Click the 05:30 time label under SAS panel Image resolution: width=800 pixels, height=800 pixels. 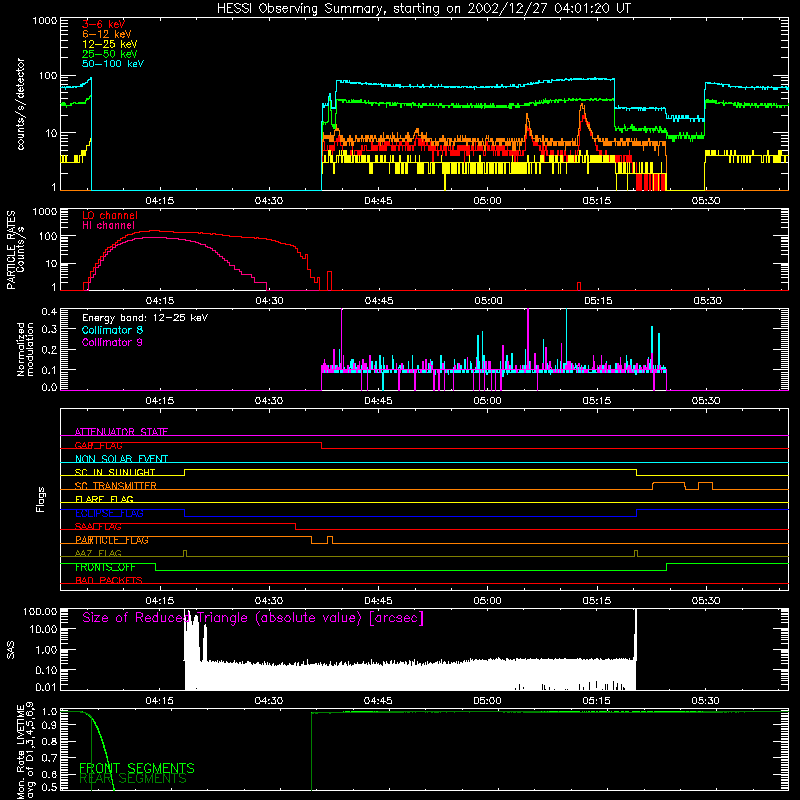tap(706, 701)
